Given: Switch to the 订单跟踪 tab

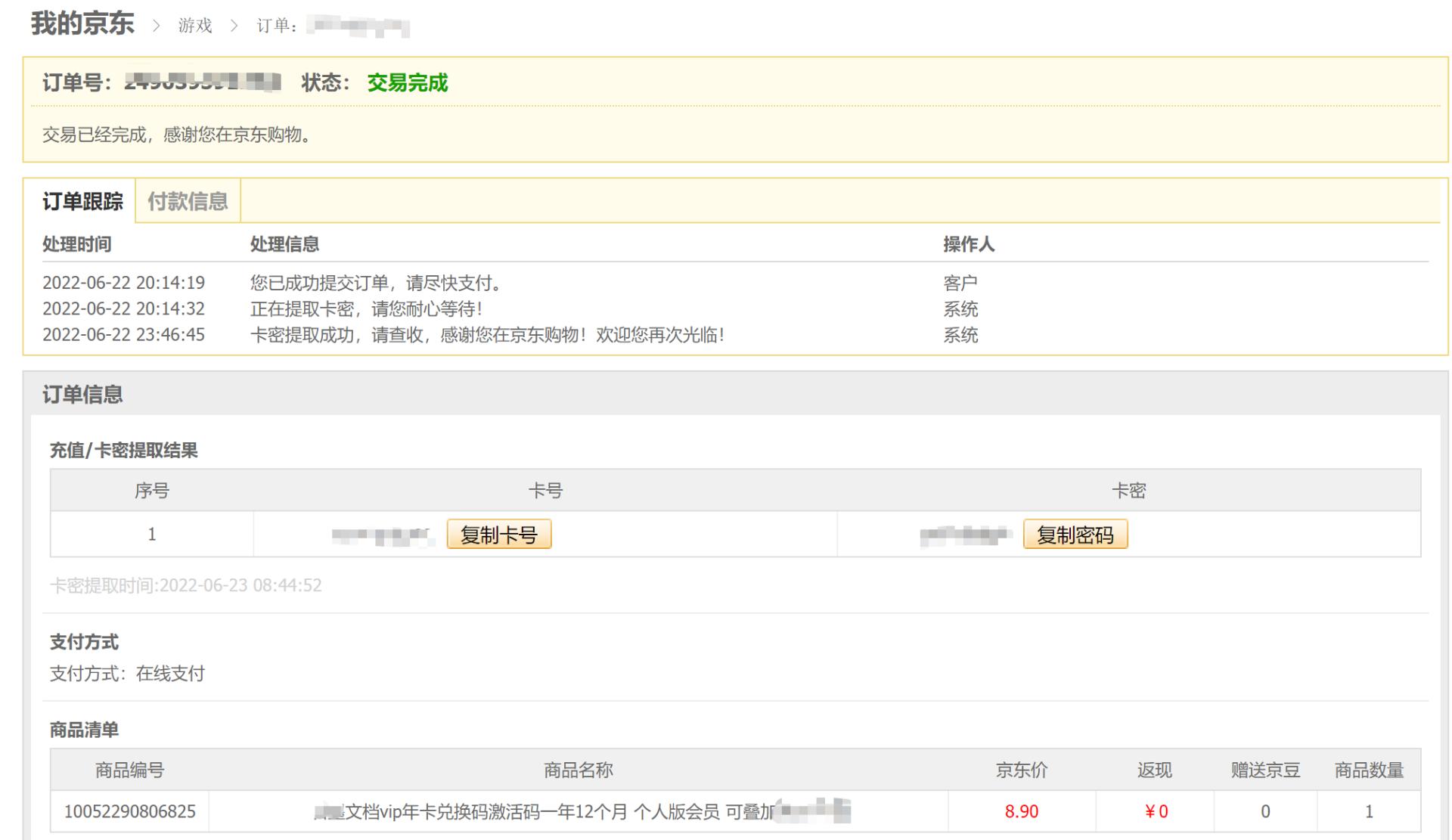Looking at the screenshot, I should tap(82, 201).
